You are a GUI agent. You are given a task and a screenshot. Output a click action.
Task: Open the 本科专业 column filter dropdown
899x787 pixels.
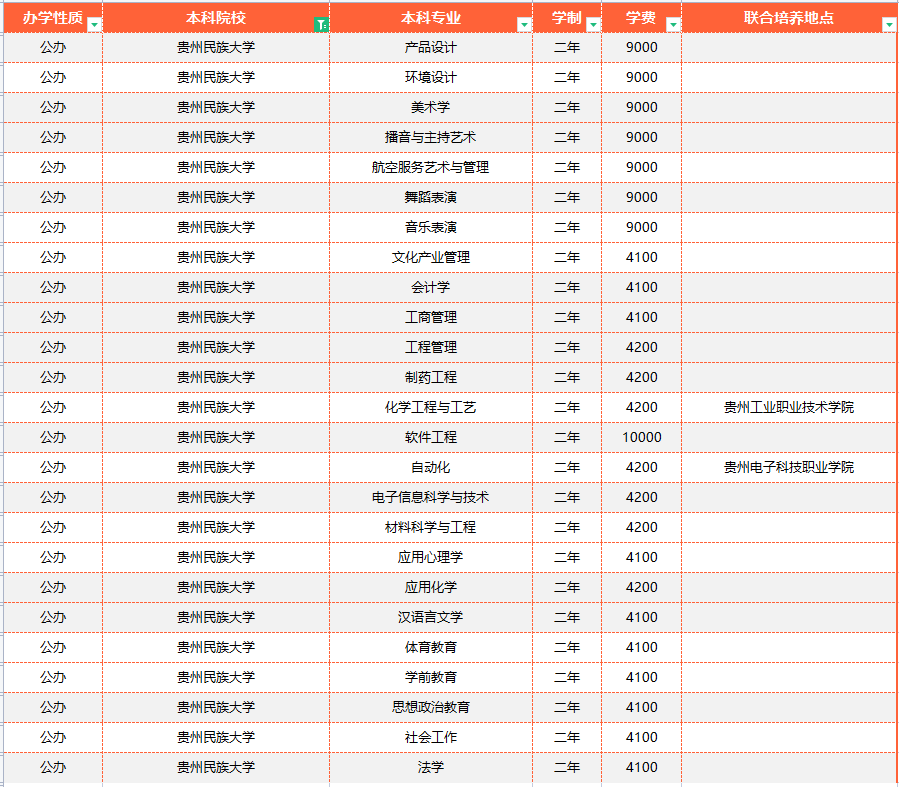523,25
